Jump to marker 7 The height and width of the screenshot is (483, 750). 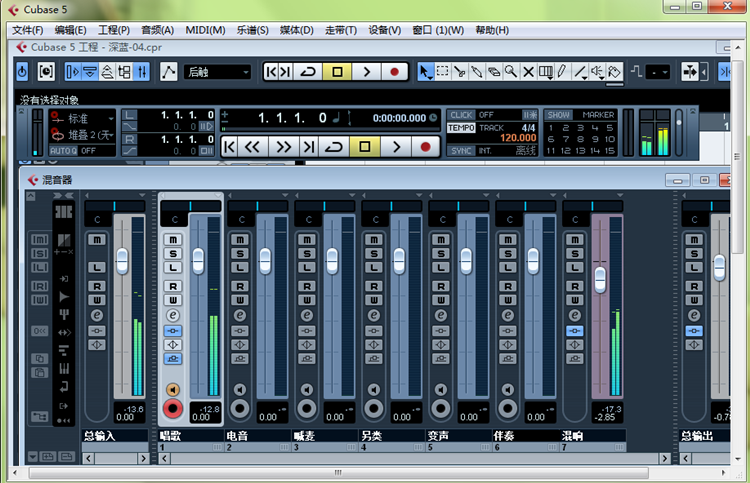coord(565,139)
